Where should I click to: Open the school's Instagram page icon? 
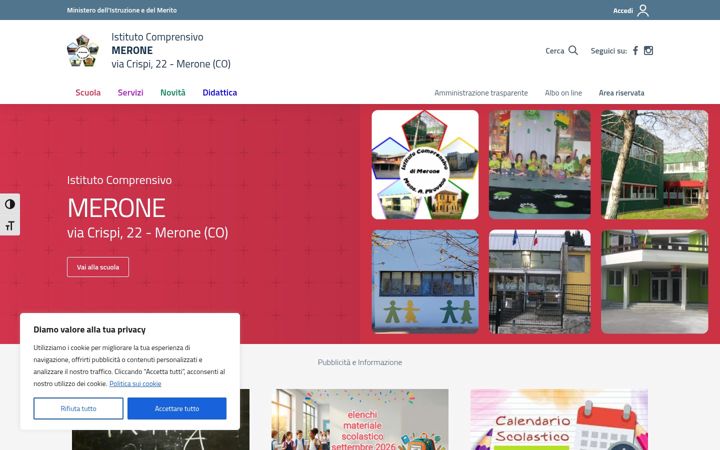coord(648,51)
